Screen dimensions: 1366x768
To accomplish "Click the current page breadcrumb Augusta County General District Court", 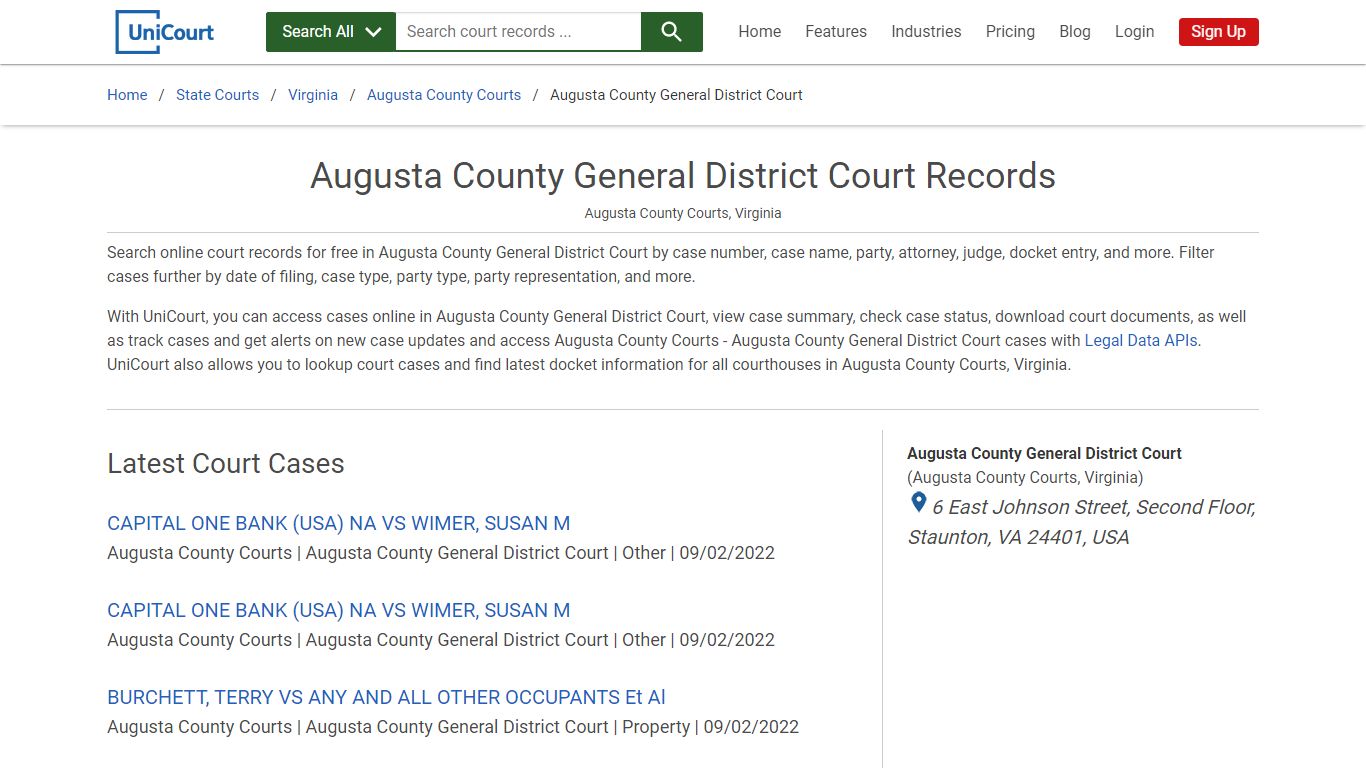I will click(x=676, y=95).
